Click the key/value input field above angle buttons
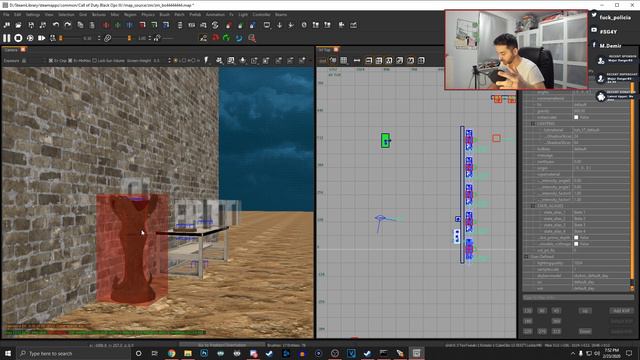The height and width of the screenshot is (360, 640). tap(578, 297)
